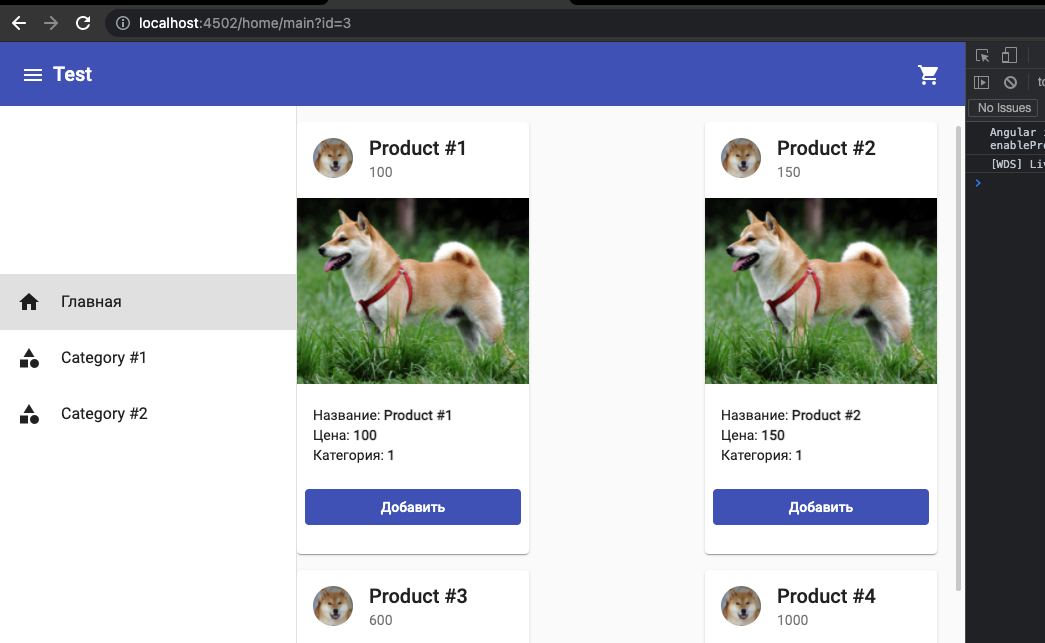The width and height of the screenshot is (1045, 643).
Task: Click the 1000 subtitle under Product #4
Action: 792,620
